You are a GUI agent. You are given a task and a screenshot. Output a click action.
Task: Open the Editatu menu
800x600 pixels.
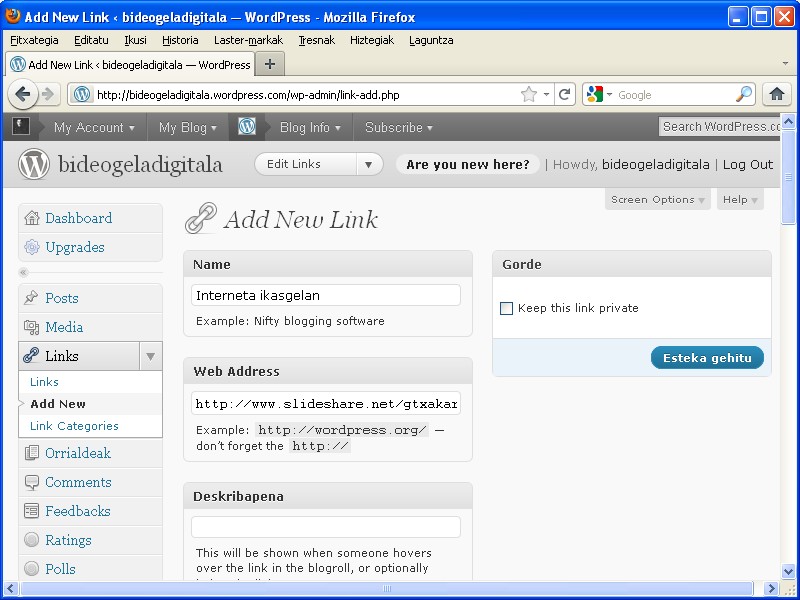click(x=91, y=40)
